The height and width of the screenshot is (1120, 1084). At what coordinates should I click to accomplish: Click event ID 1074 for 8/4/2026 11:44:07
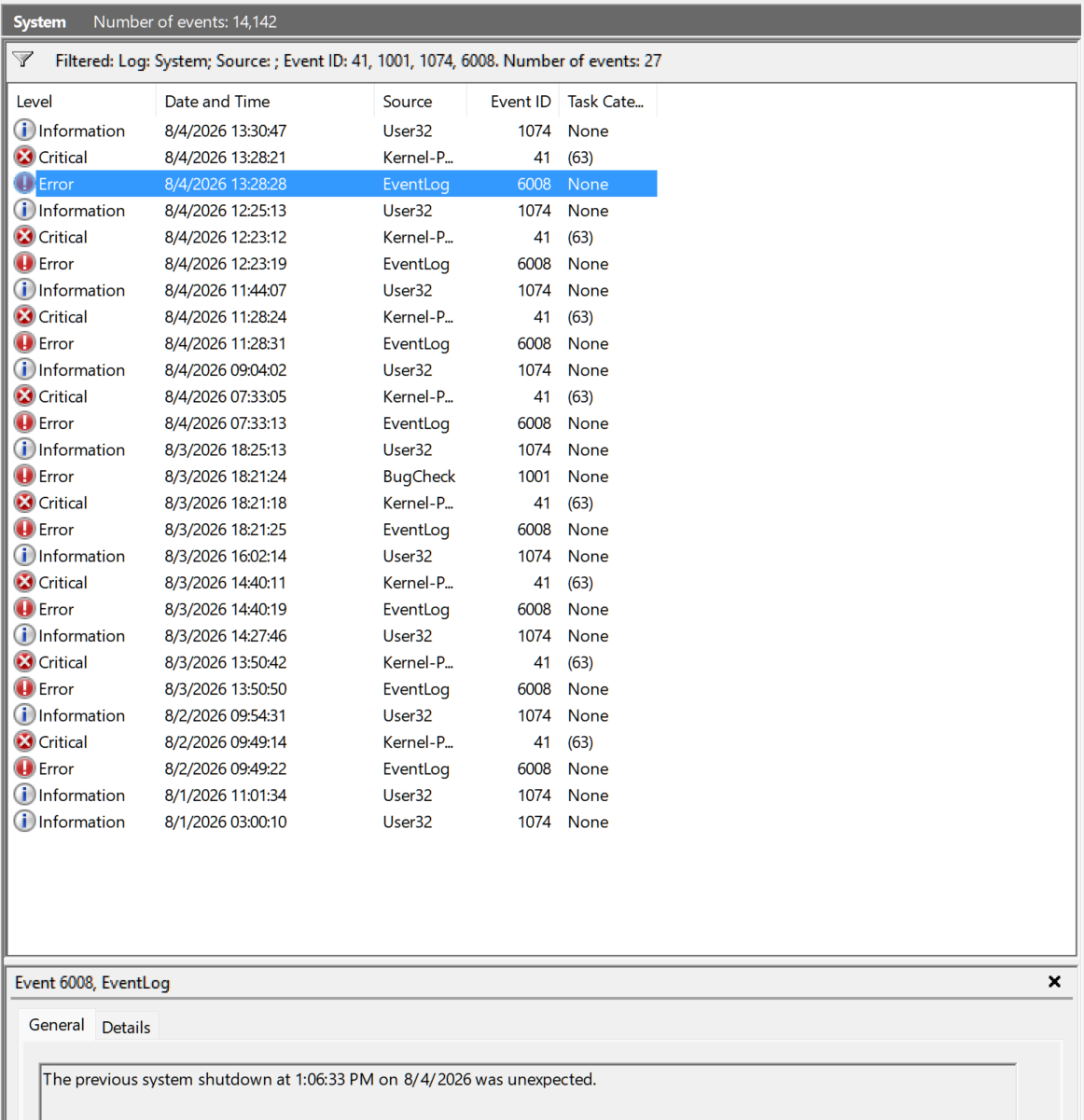(x=535, y=290)
